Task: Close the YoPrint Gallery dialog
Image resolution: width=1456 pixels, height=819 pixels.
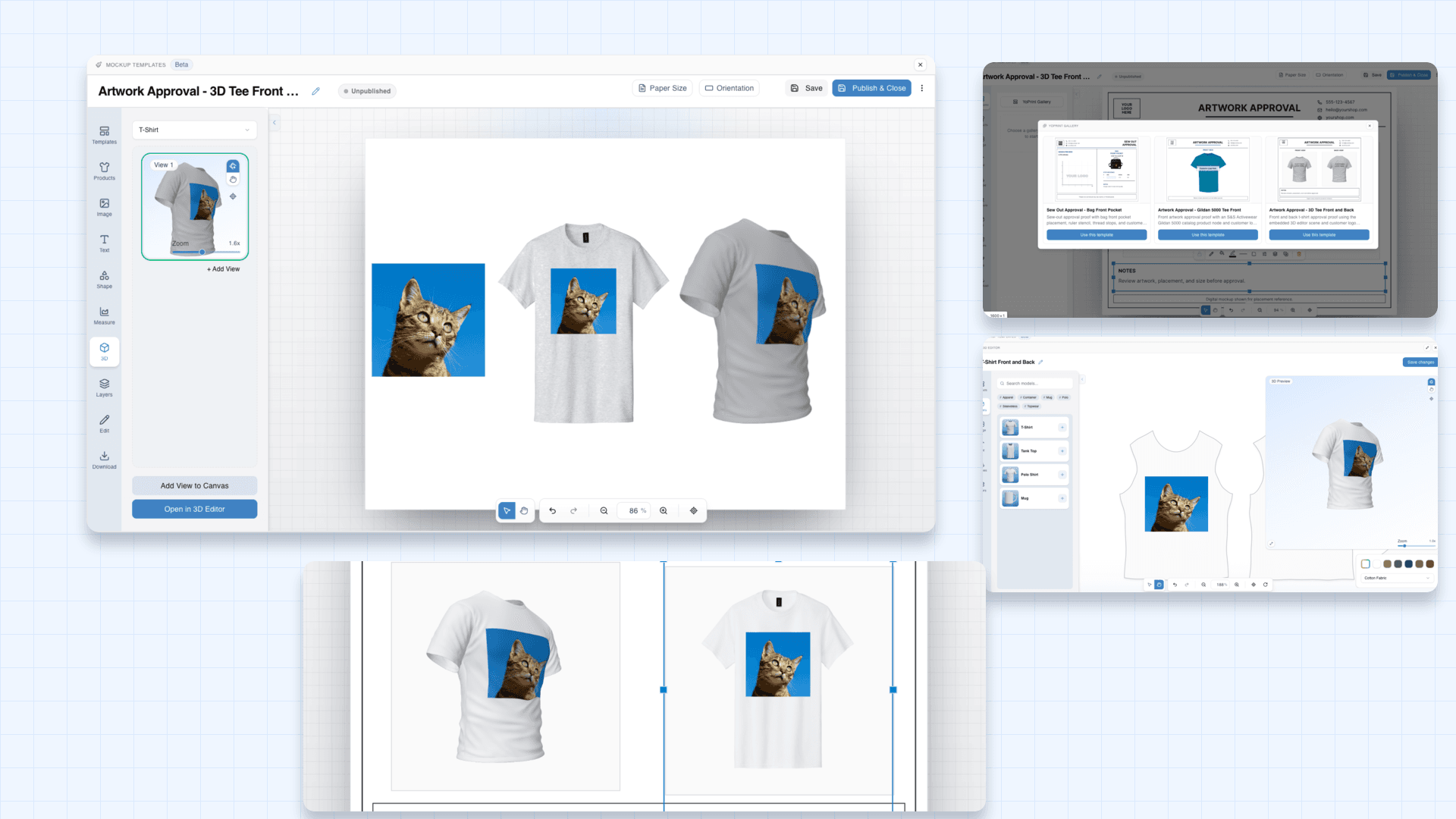Action: click(x=1370, y=126)
